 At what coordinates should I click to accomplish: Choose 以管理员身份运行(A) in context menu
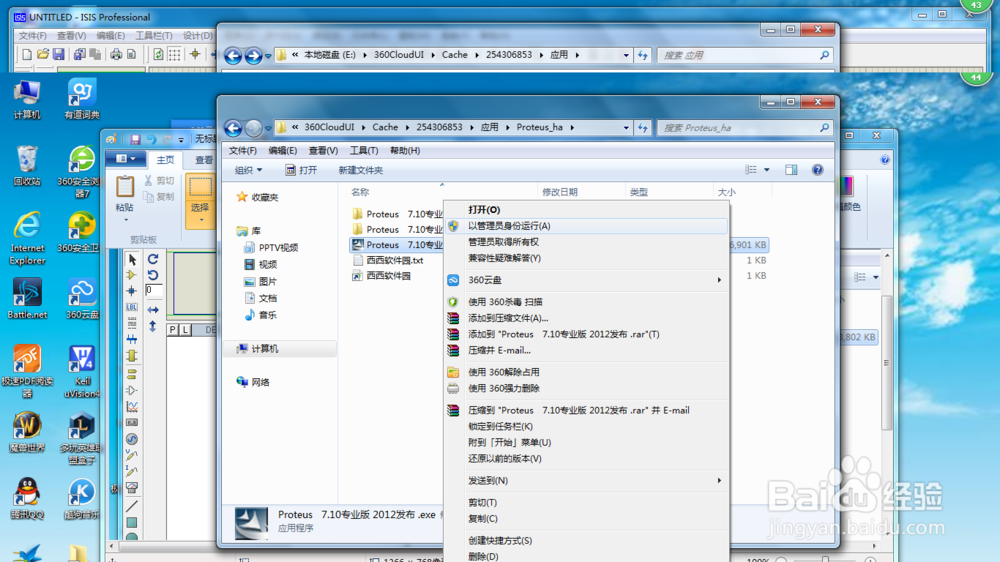point(509,226)
